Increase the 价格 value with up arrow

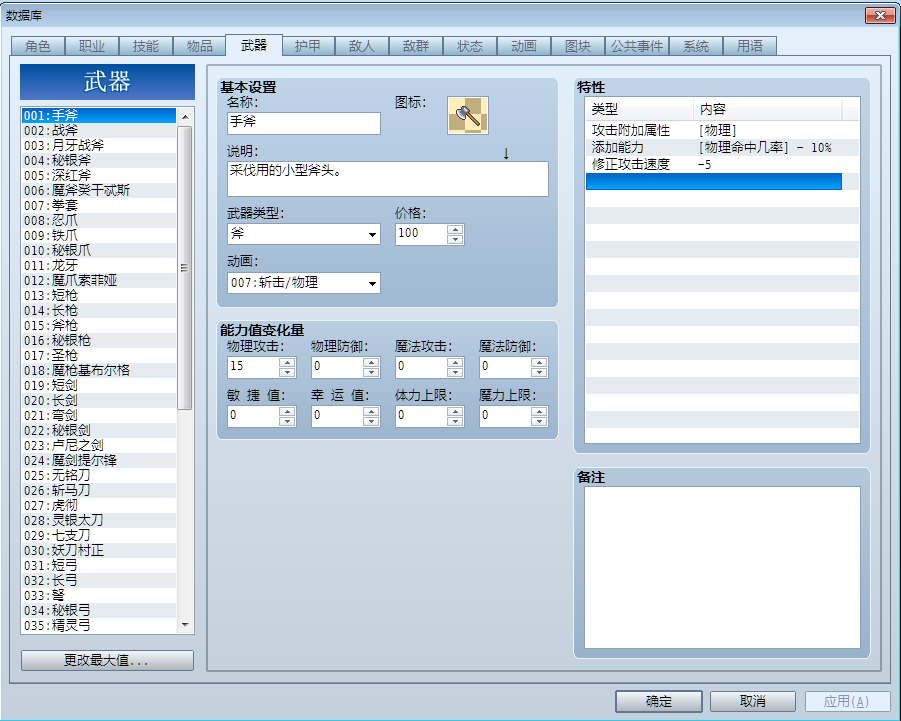[455, 229]
